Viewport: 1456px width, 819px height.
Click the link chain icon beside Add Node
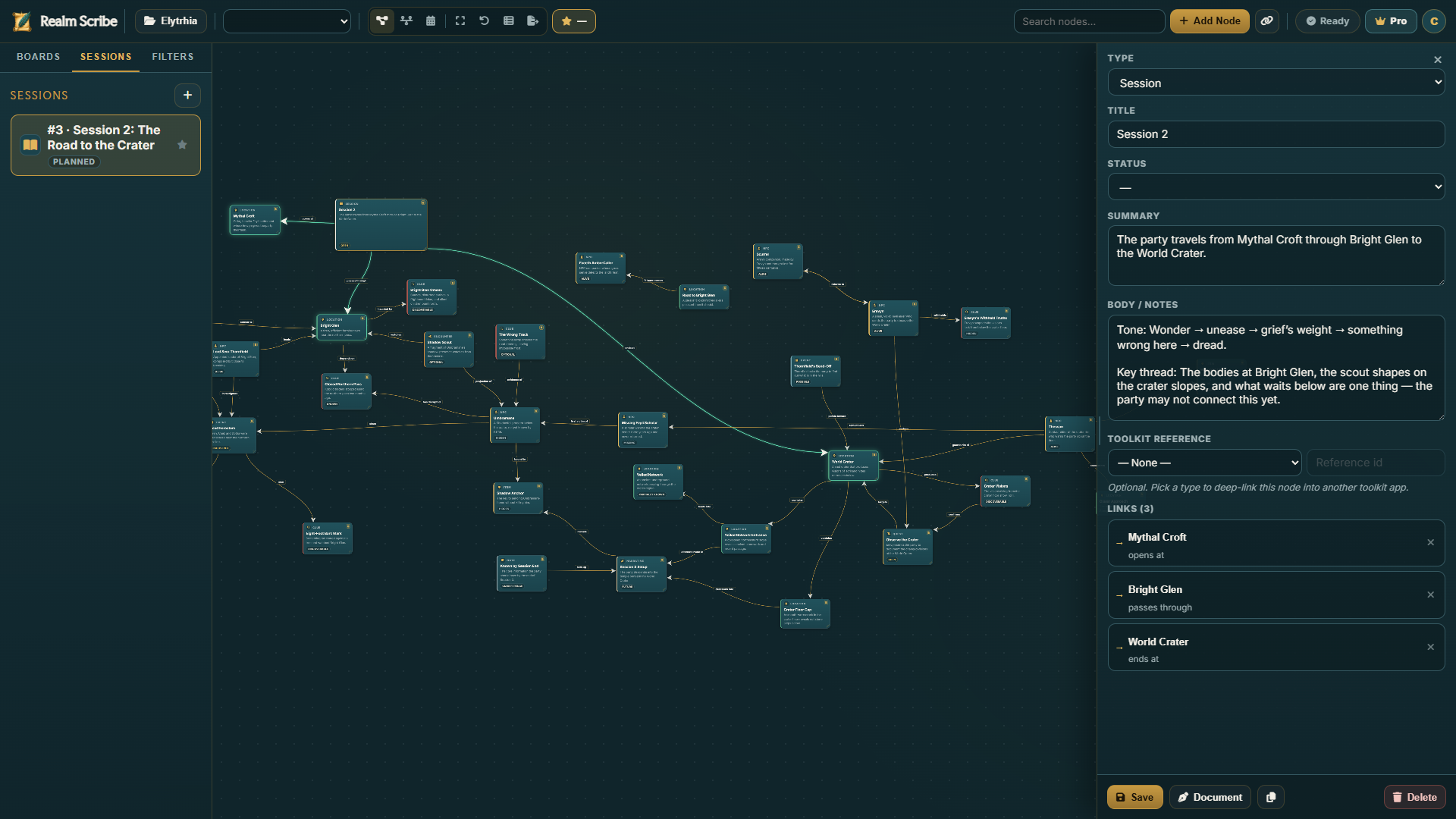[x=1267, y=21]
